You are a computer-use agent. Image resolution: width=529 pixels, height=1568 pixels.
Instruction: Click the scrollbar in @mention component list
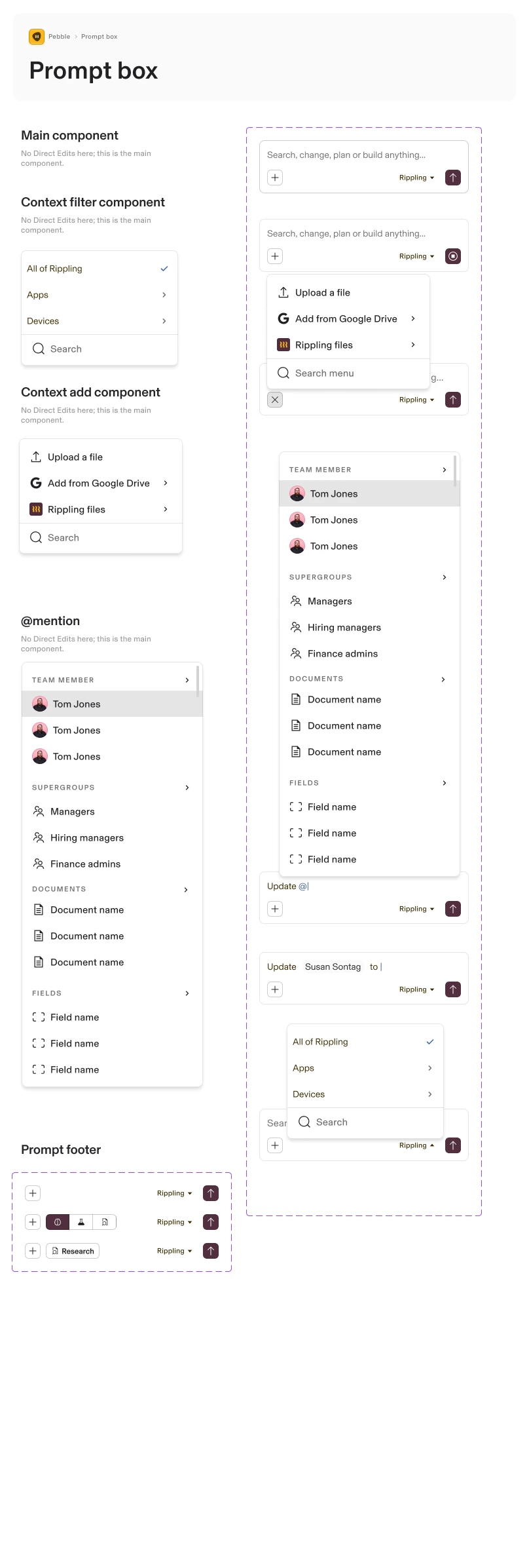(x=198, y=681)
